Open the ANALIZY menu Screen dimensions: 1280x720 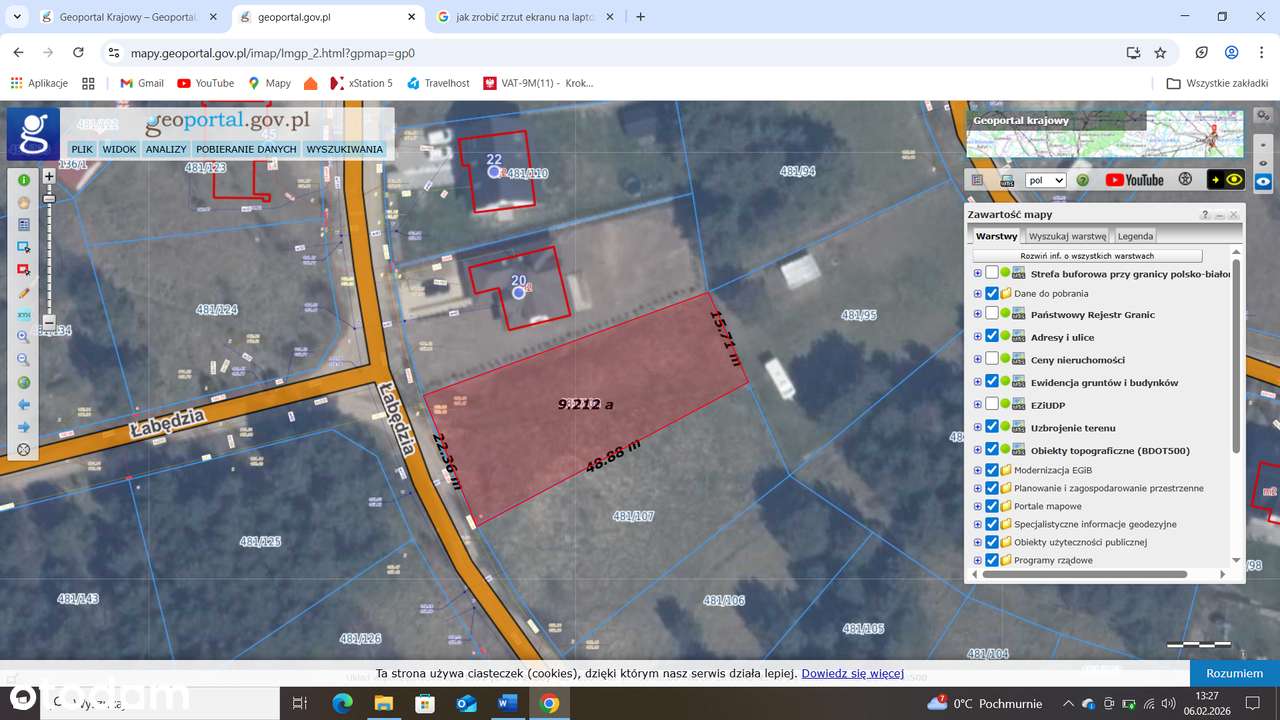(166, 149)
